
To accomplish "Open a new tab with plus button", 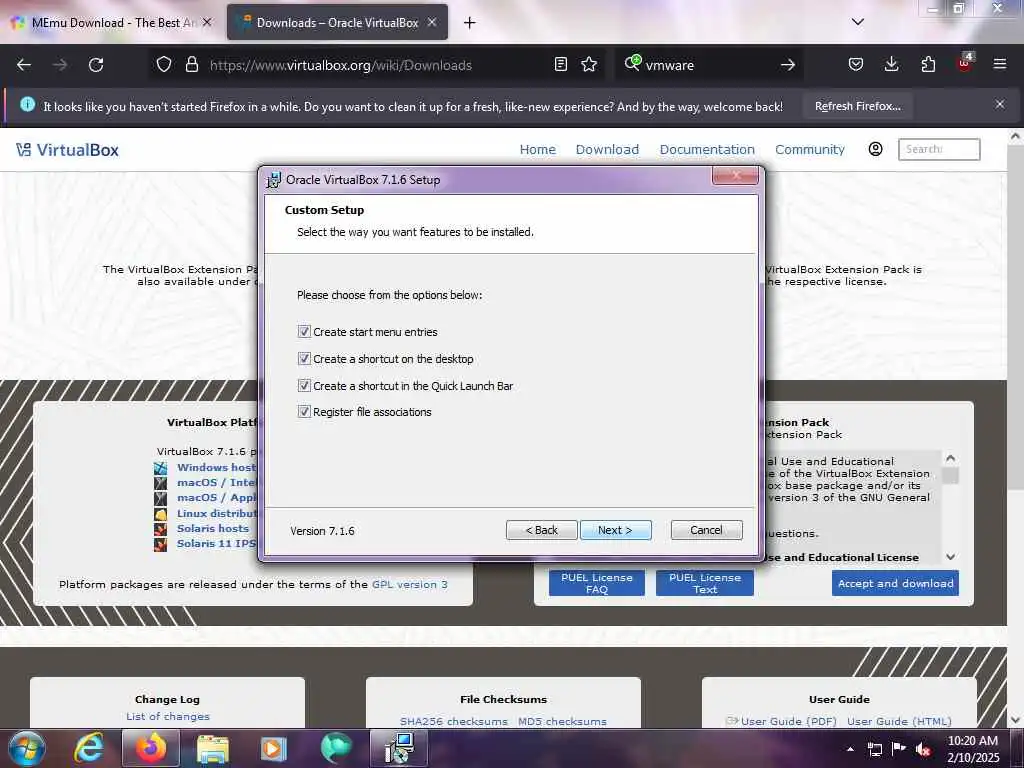I will (x=470, y=23).
